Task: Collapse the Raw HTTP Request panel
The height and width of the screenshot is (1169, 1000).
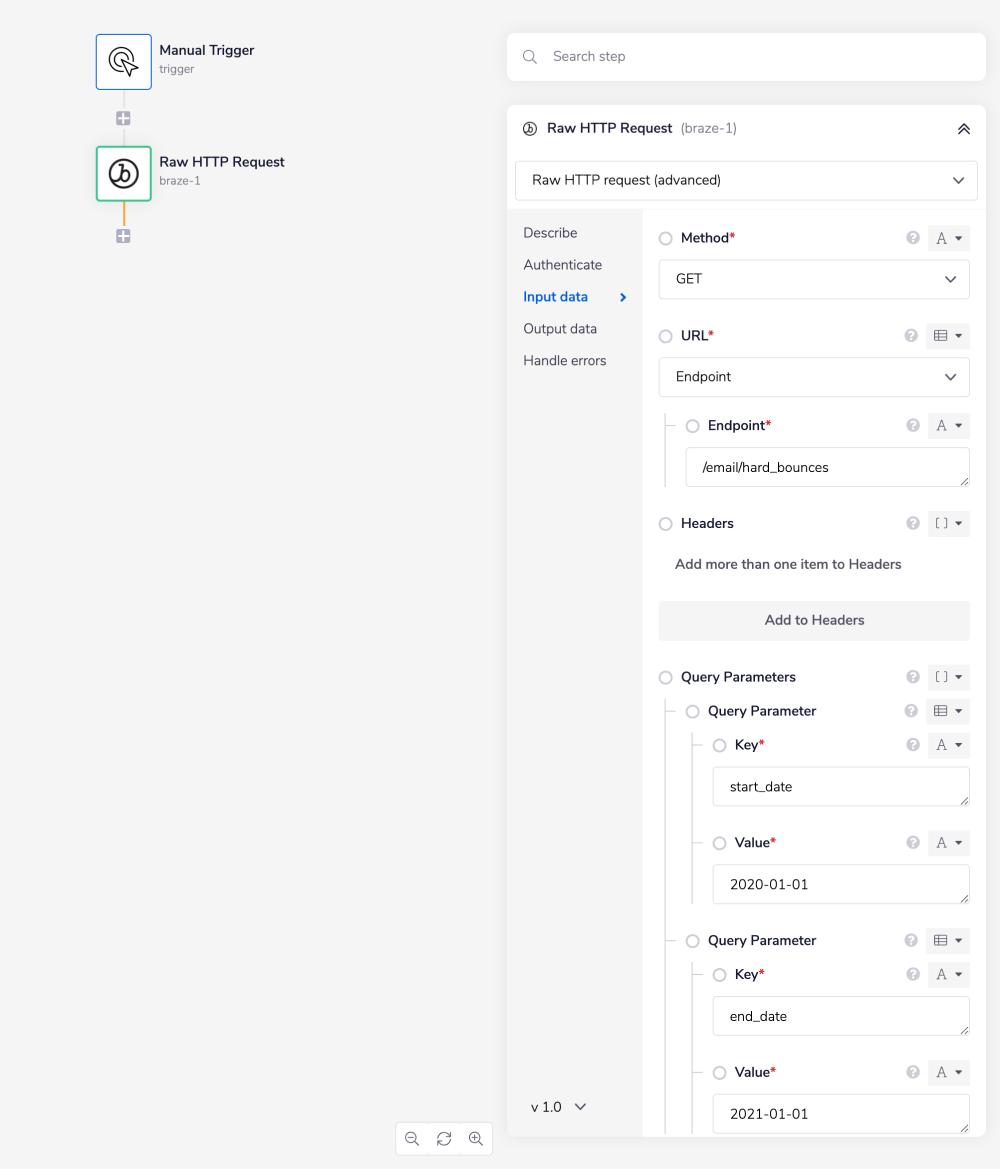Action: (x=963, y=129)
